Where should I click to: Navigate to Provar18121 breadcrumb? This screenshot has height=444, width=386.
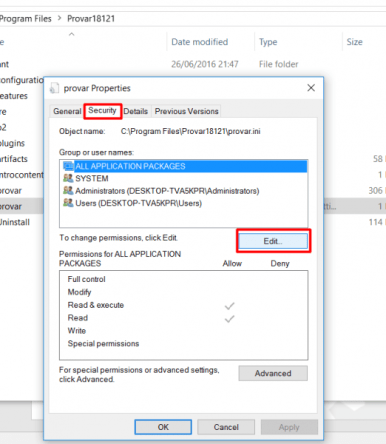pyautogui.click(x=91, y=19)
